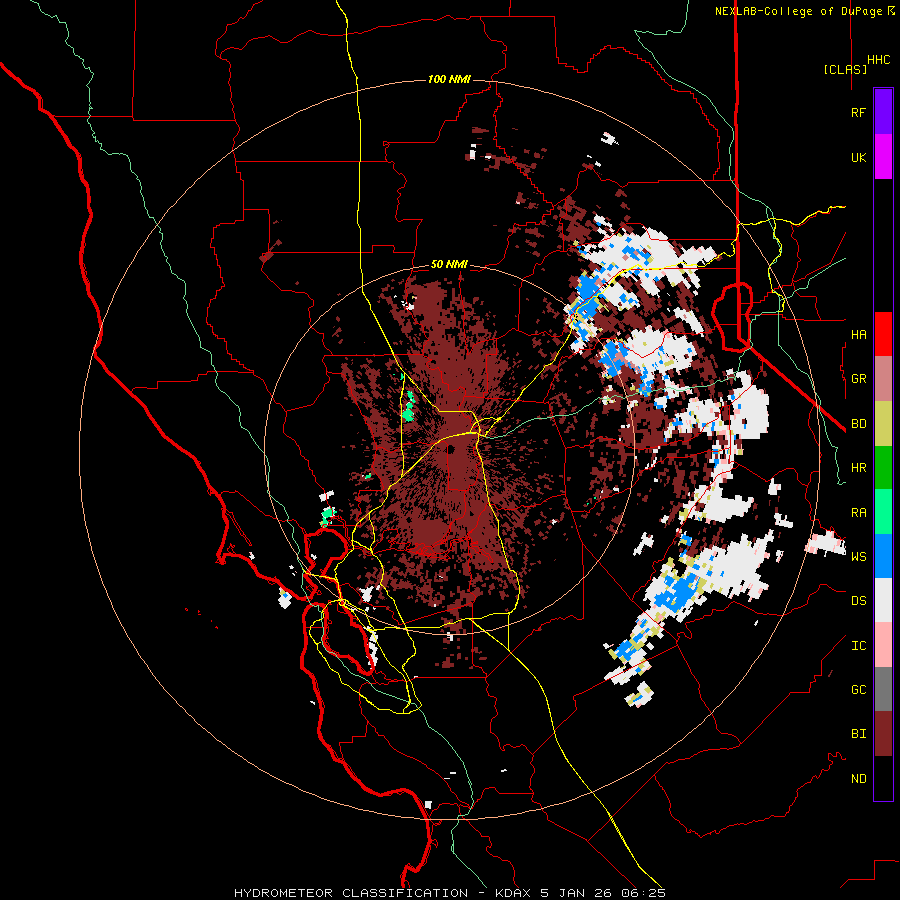900x900 pixels.
Task: Click the "50 NMI" range ring label
Action: 449,265
